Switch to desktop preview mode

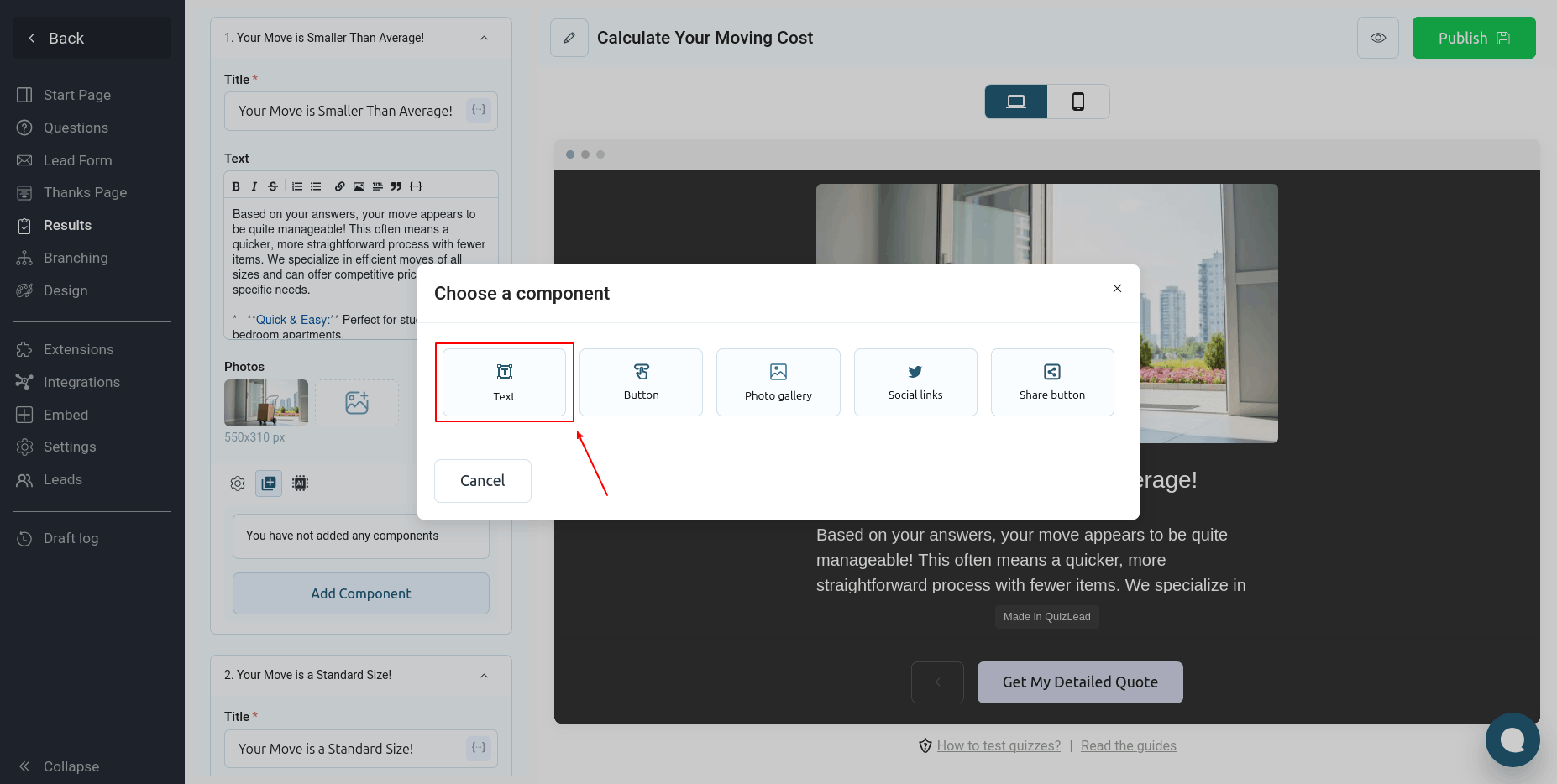point(1016,102)
